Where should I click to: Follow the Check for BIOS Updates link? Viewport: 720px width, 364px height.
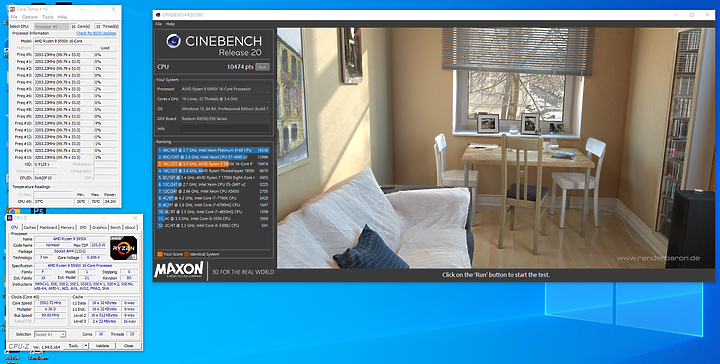pyautogui.click(x=96, y=33)
